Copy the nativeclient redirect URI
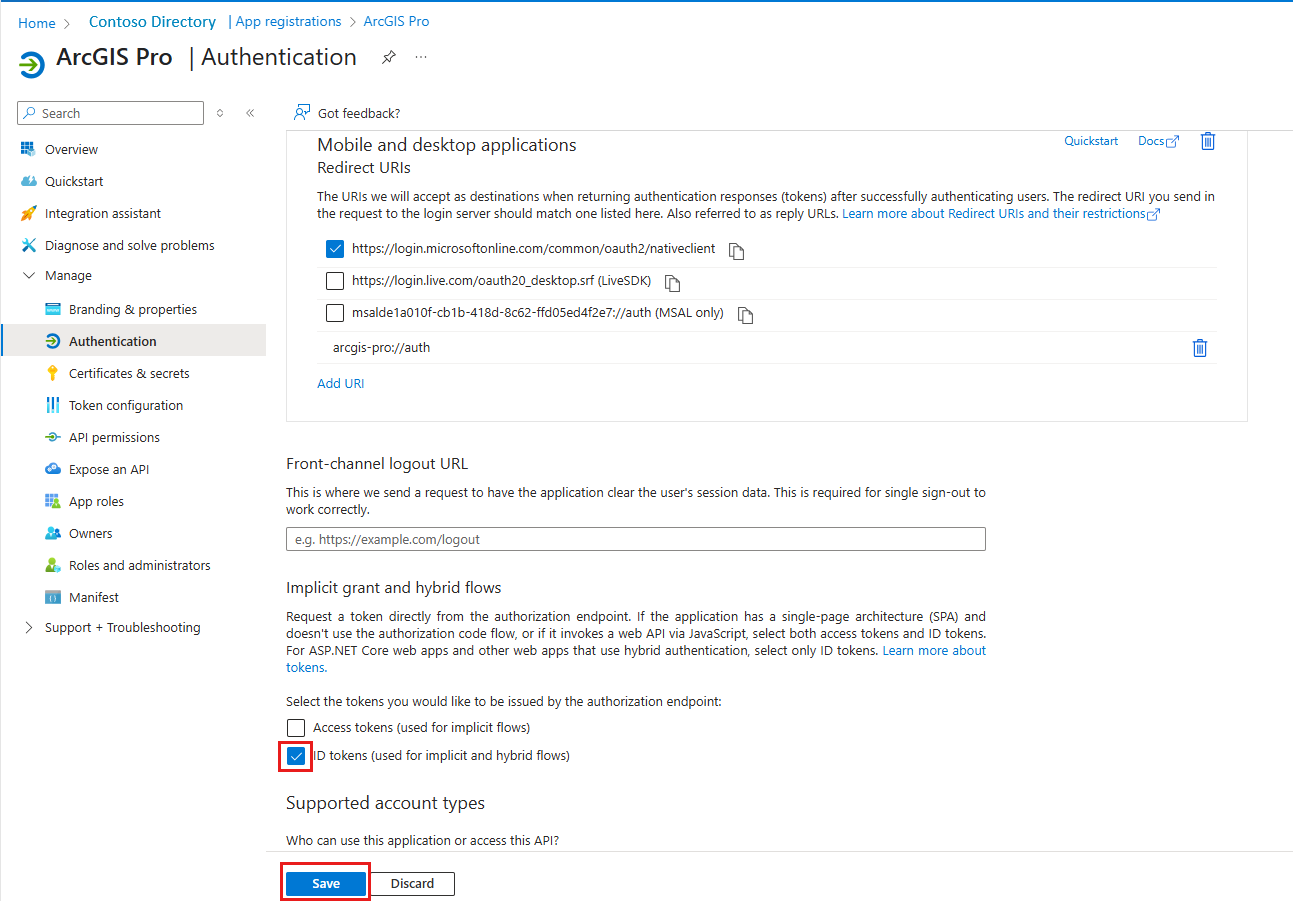Viewport: 1293px width, 901px height. [x=737, y=251]
